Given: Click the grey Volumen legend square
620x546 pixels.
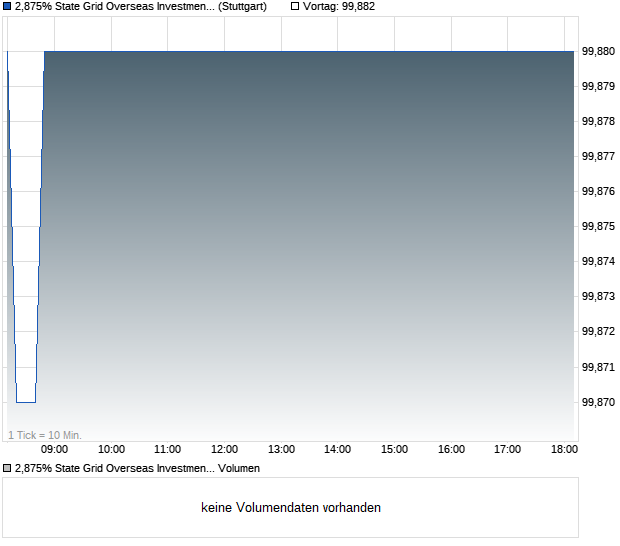Looking at the screenshot, I should pos(7,469).
